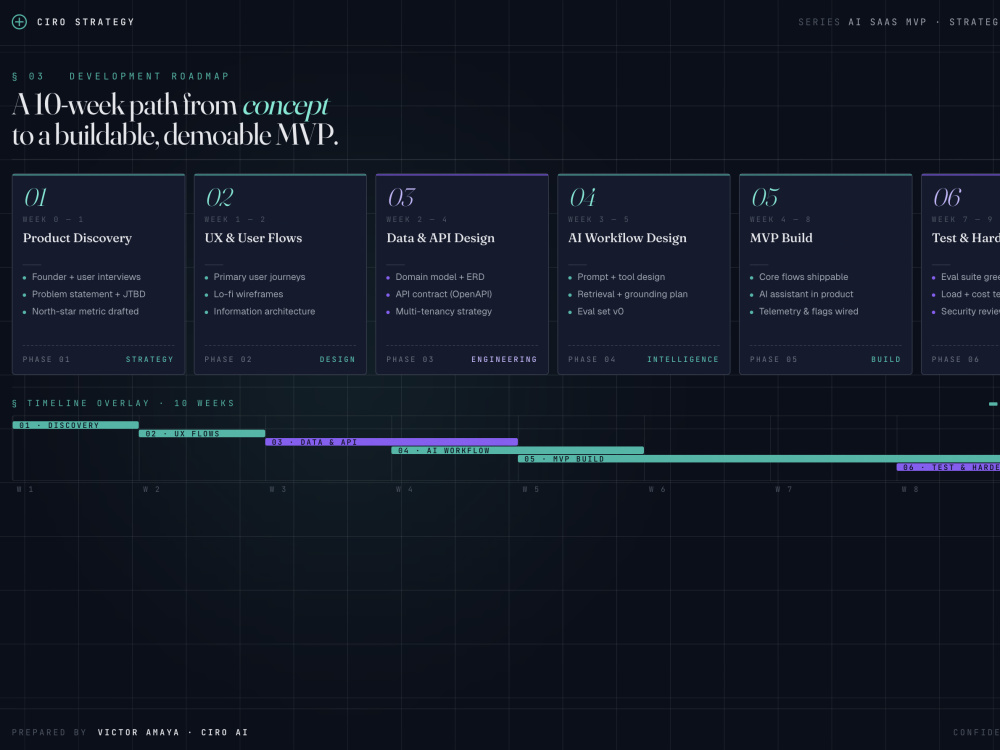Screen dimensions: 1000x750
Task: Click 'API contract (OpenAPI)' bullet
Action: click(444, 294)
